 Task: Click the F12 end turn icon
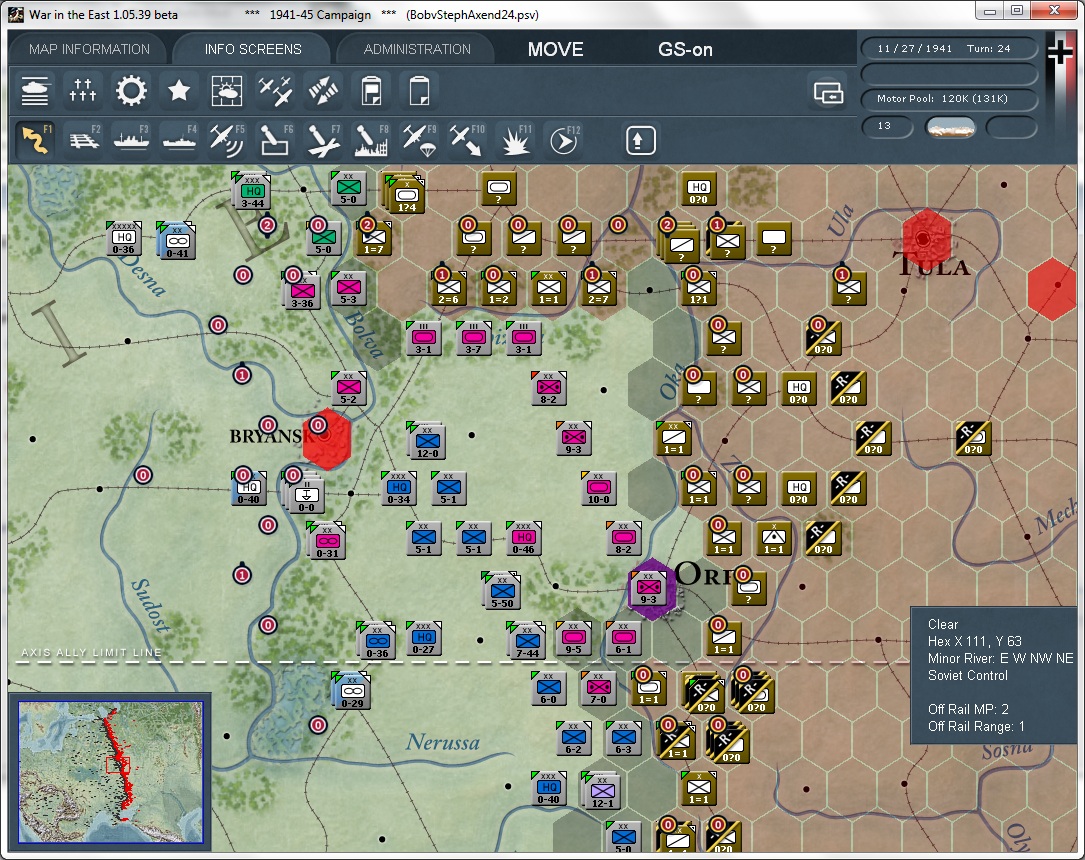pyautogui.click(x=563, y=140)
